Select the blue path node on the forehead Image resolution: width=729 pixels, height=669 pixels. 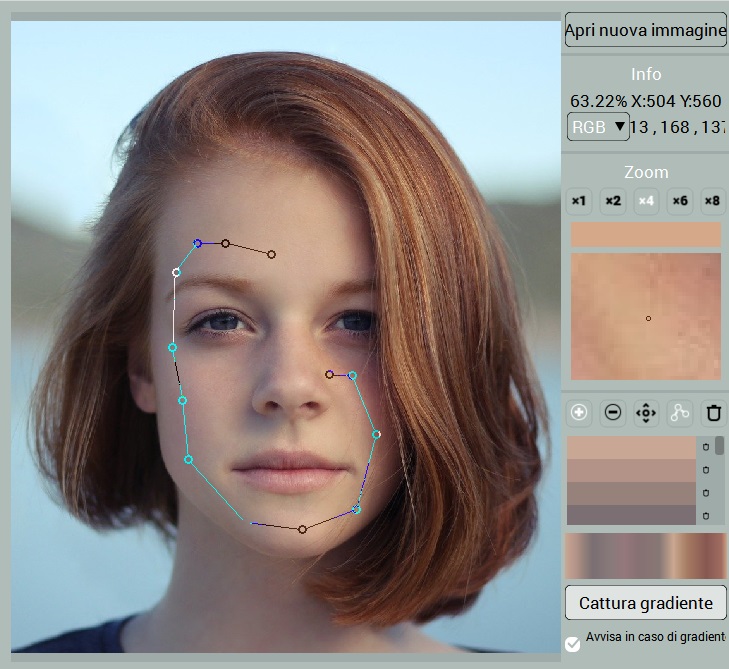pyautogui.click(x=198, y=243)
